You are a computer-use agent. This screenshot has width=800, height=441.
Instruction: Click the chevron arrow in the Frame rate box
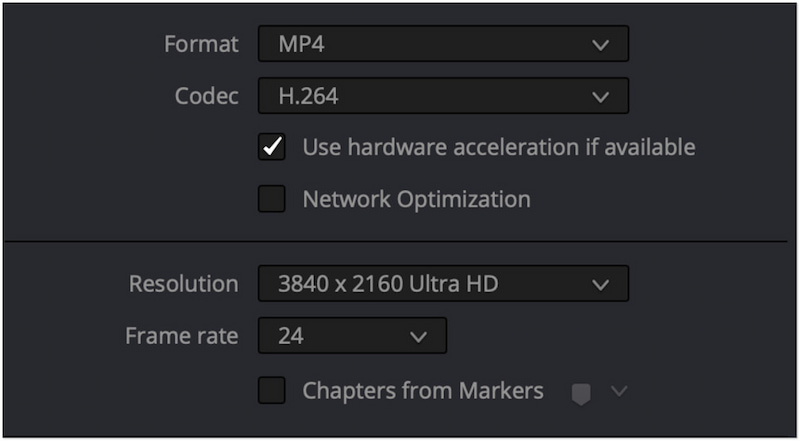(x=418, y=336)
